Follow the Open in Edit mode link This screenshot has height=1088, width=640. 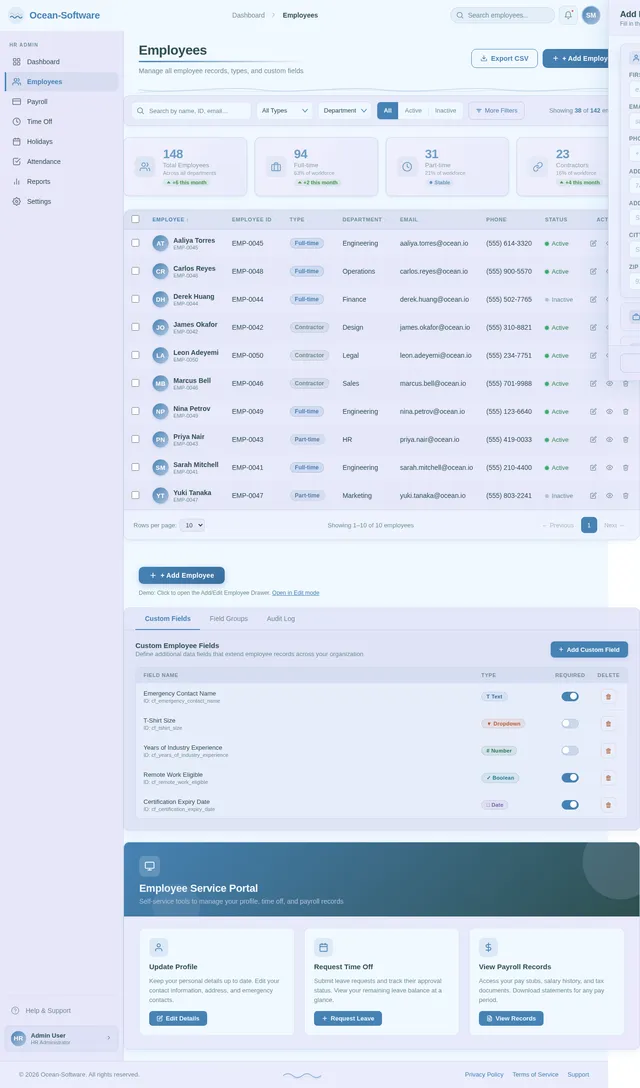pyautogui.click(x=295, y=593)
